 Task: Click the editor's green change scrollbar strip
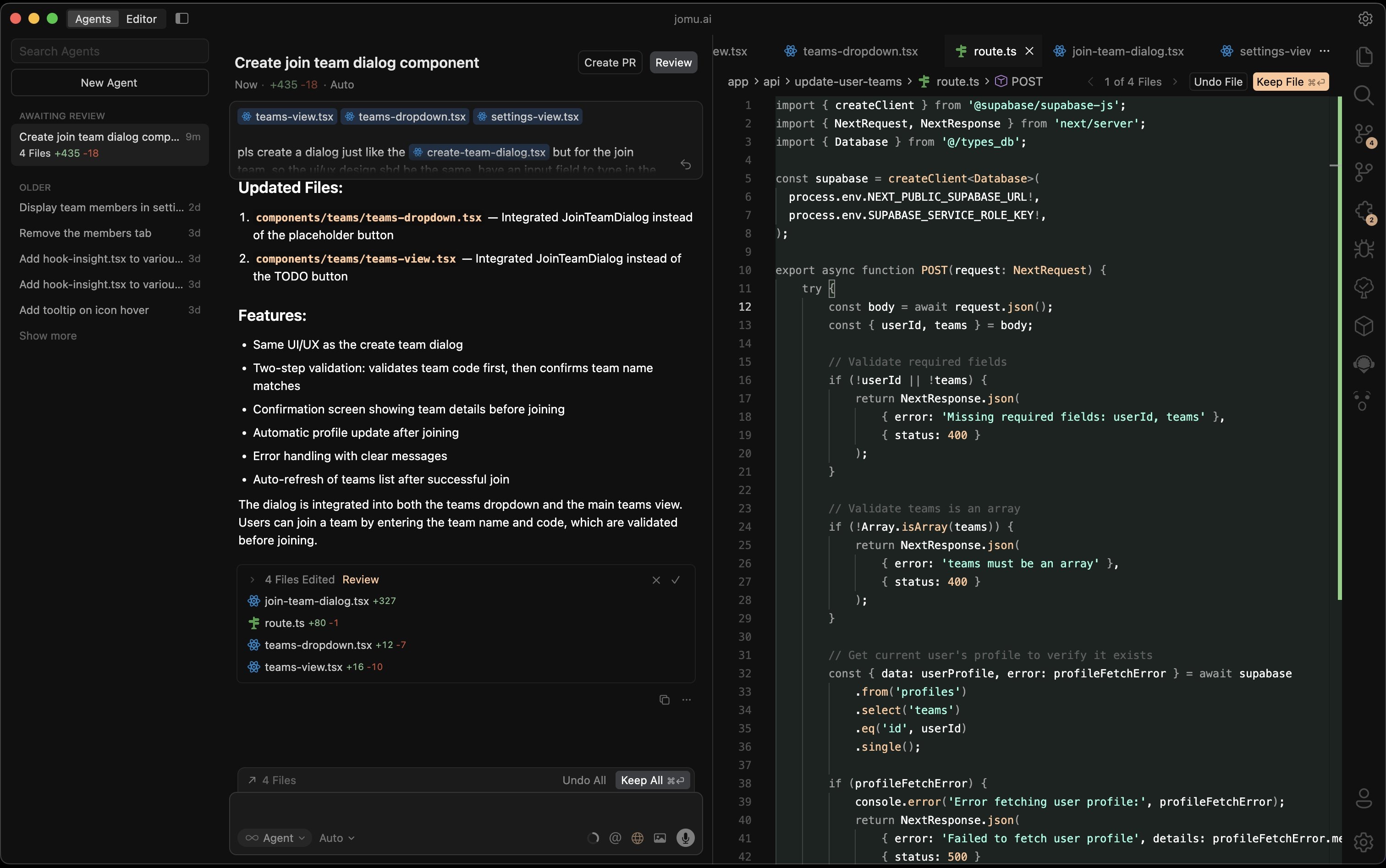1340,345
